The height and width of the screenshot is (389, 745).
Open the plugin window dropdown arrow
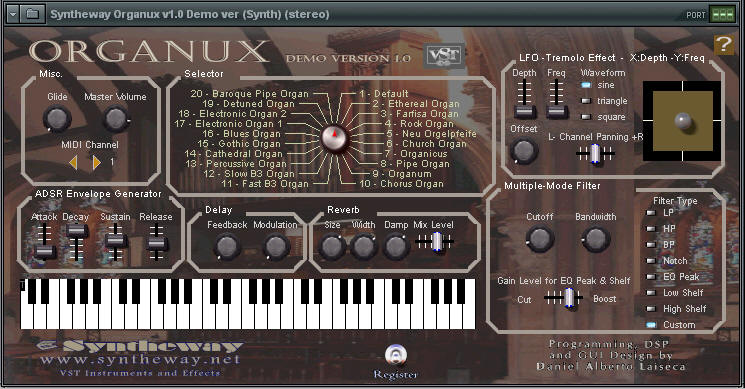pos(13,14)
